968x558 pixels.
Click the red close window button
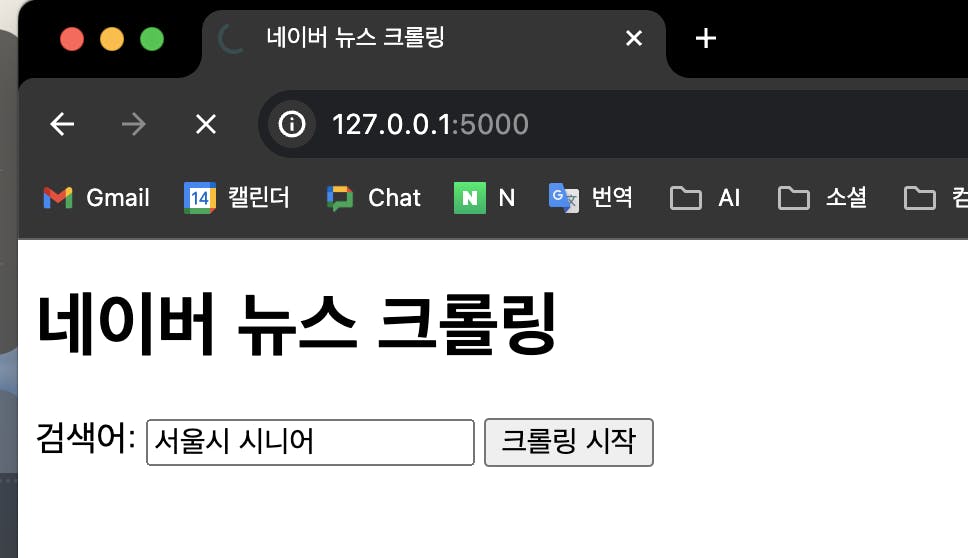[72, 39]
